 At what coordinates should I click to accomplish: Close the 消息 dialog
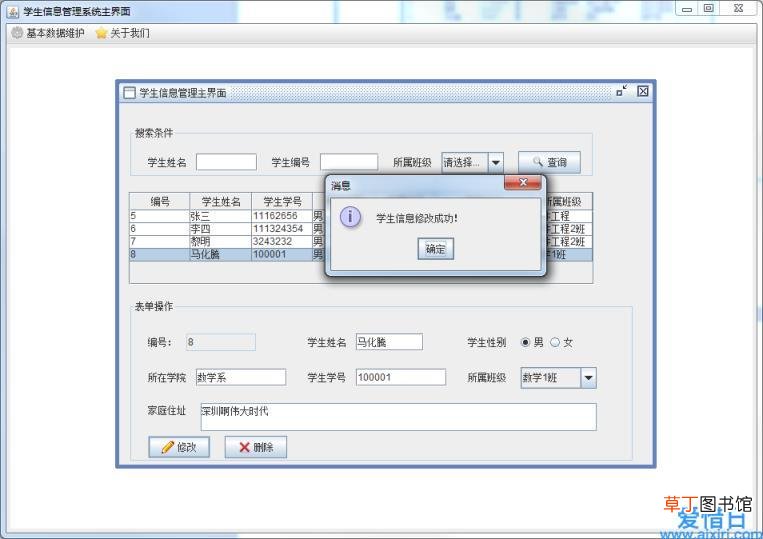click(x=523, y=182)
